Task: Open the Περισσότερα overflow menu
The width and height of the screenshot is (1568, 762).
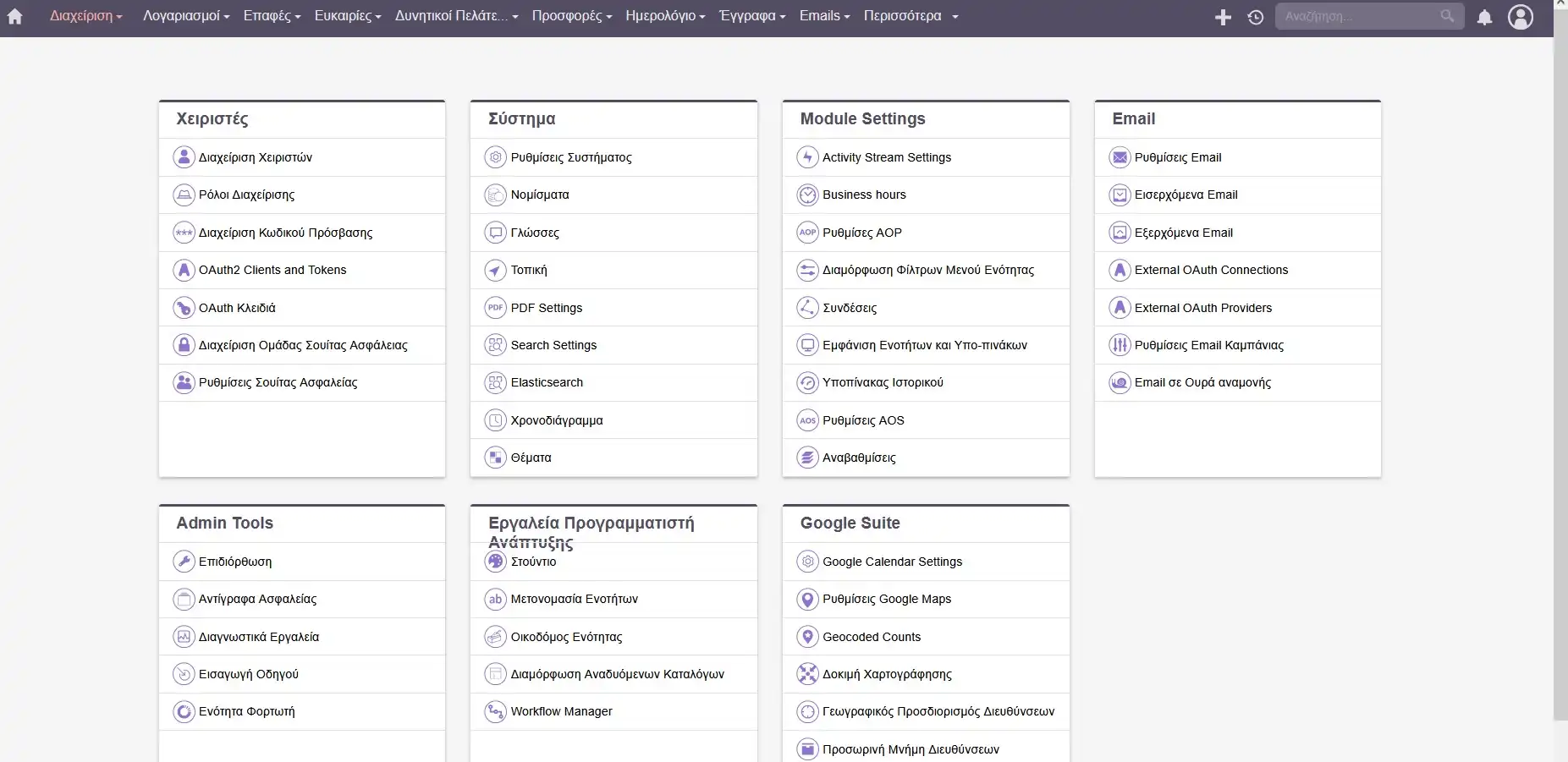Action: click(x=911, y=16)
